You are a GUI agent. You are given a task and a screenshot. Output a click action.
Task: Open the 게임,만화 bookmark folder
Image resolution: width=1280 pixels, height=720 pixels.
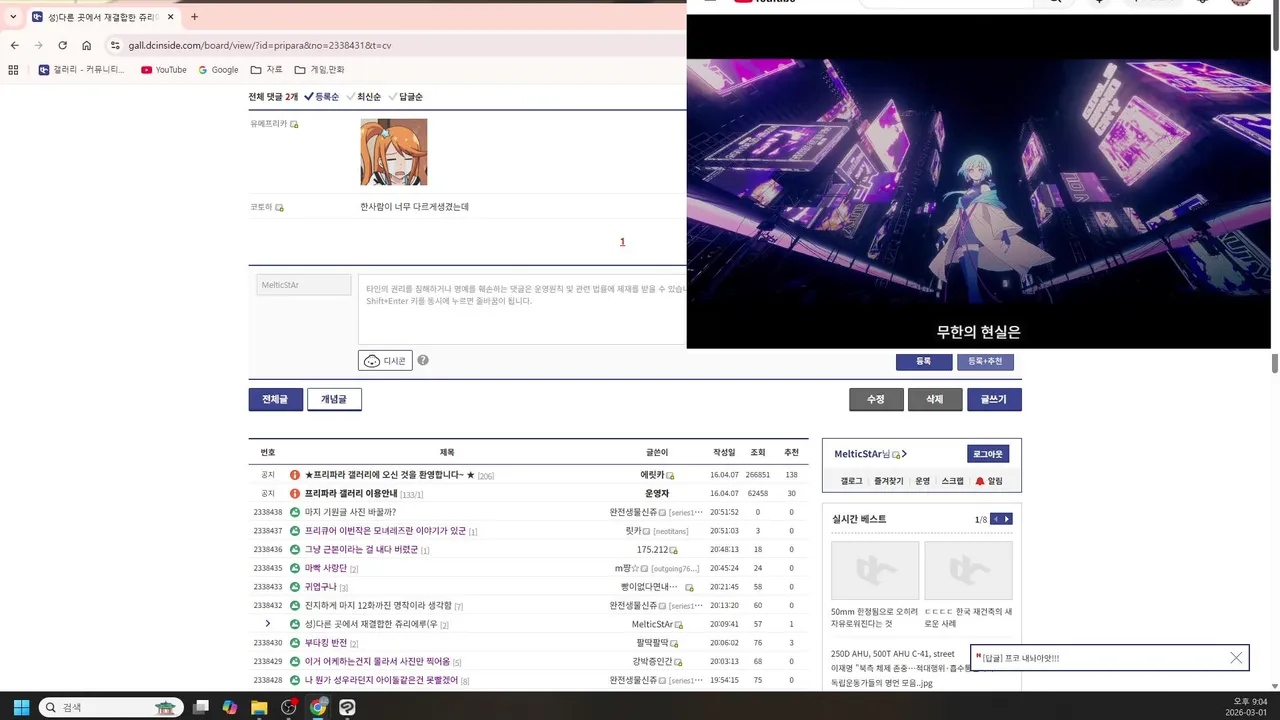point(319,70)
